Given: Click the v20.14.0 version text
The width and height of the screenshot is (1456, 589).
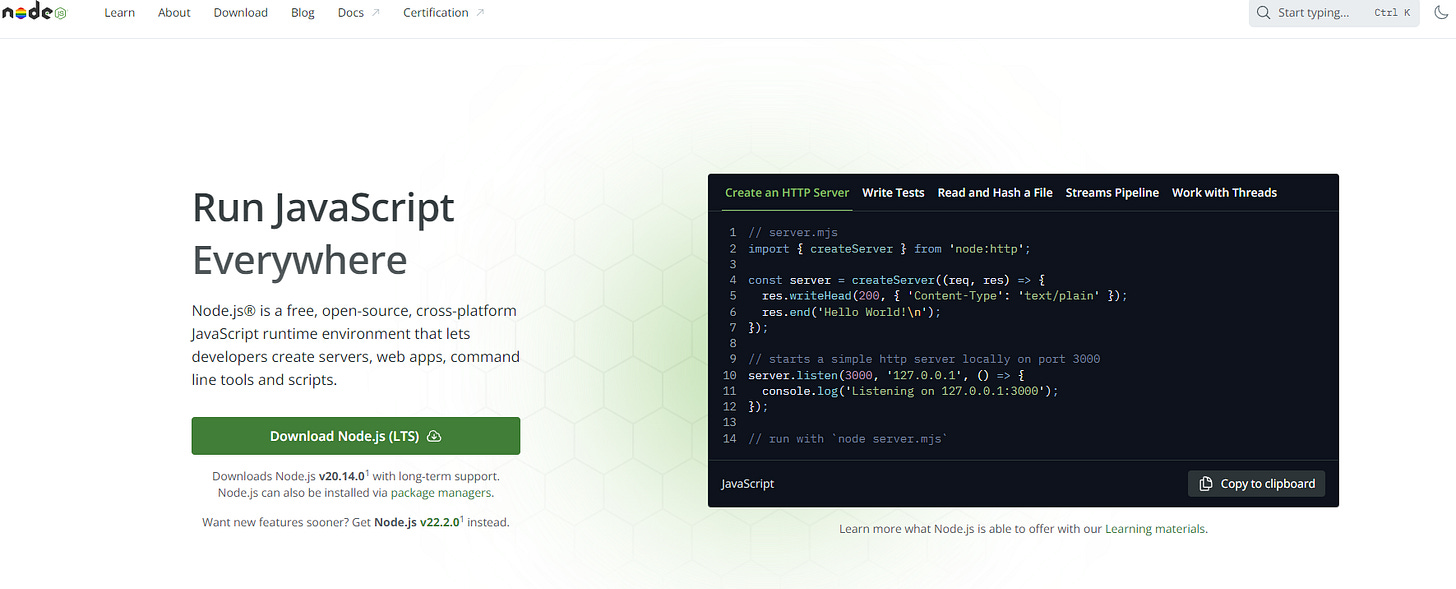Looking at the screenshot, I should point(342,477).
